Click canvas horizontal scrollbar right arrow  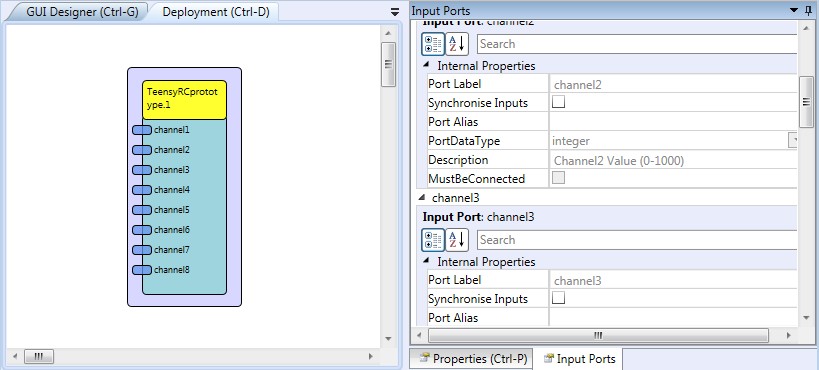point(370,356)
